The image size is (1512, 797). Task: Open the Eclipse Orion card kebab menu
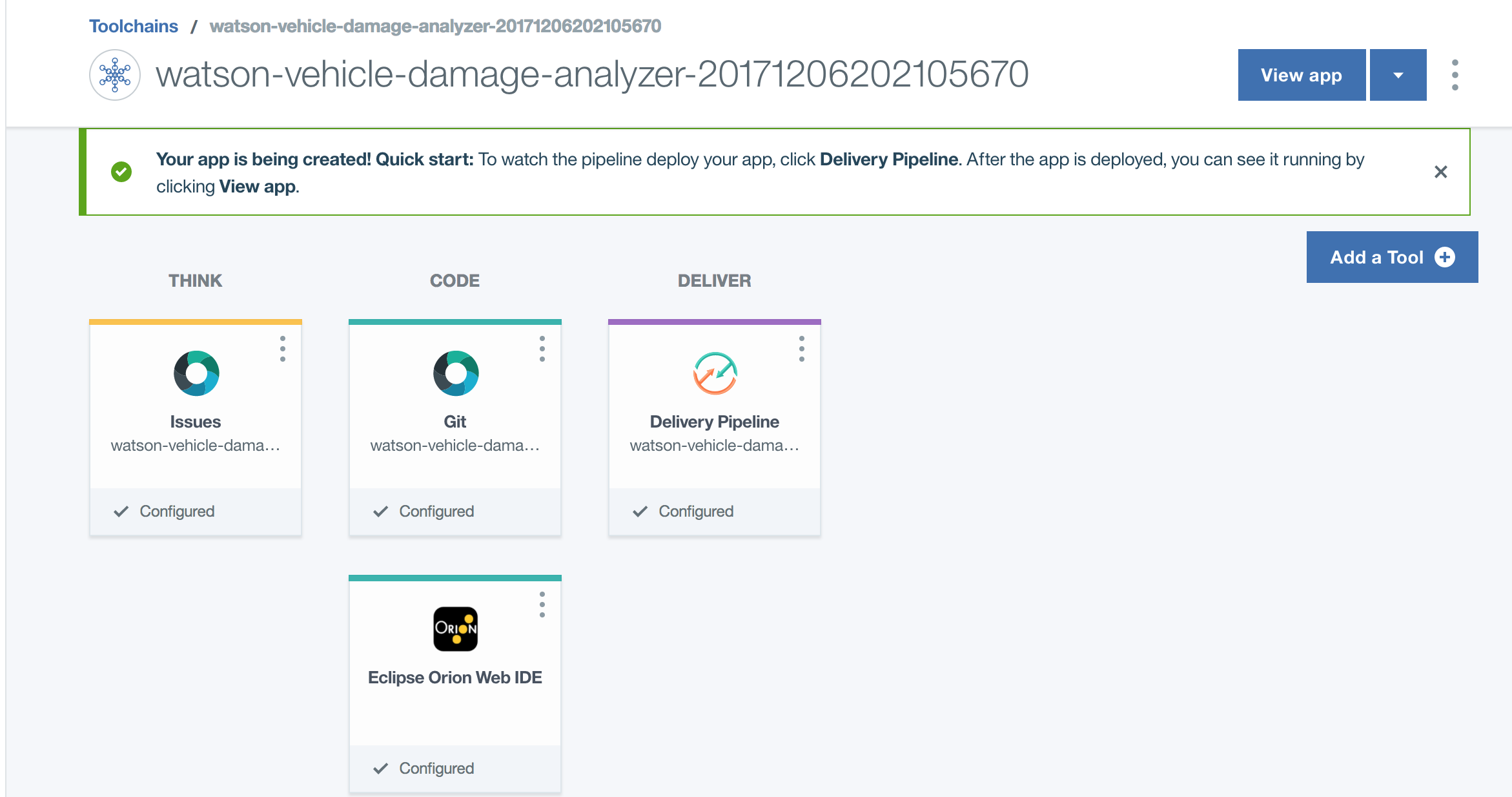pos(542,605)
